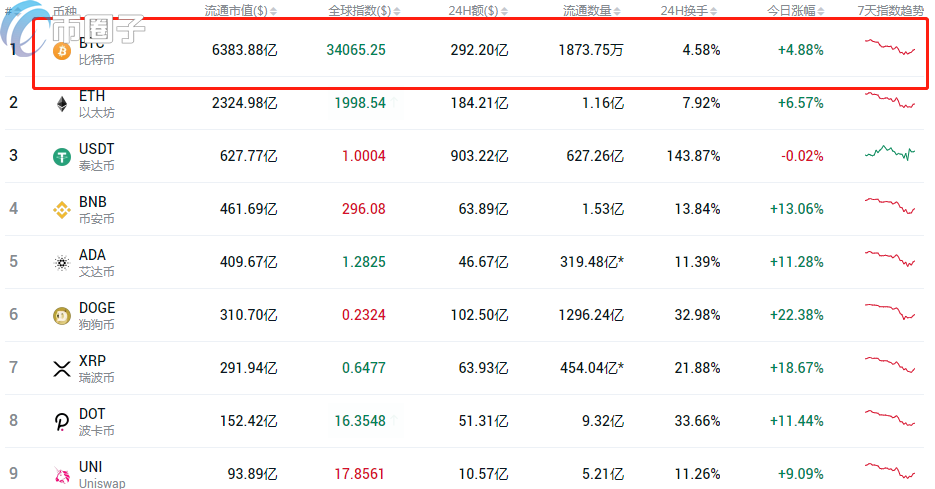Viewport: 935px width, 489px height.
Task: Click the Ethereum diamond icon
Action: pos(61,104)
